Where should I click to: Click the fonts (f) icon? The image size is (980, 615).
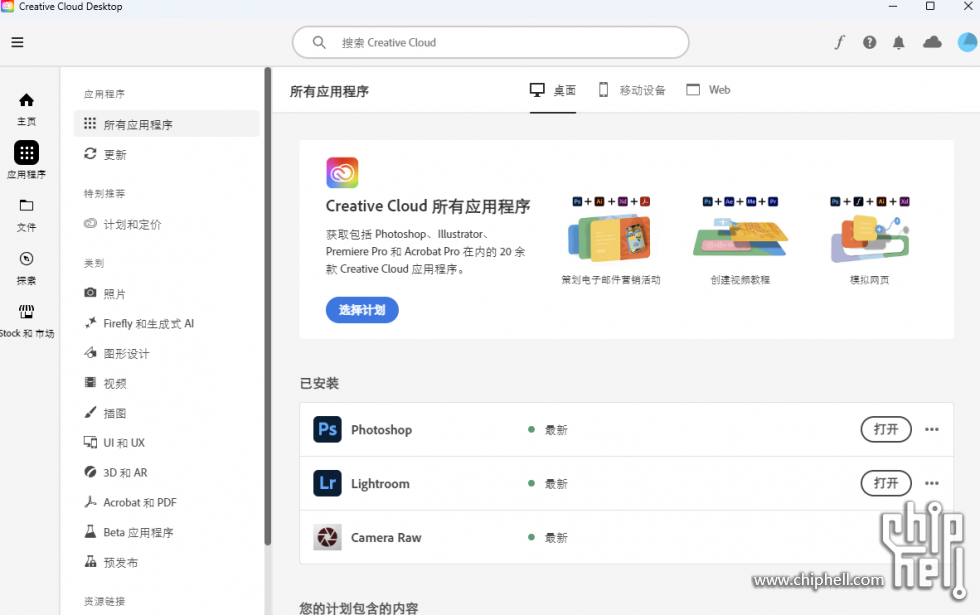pos(839,42)
